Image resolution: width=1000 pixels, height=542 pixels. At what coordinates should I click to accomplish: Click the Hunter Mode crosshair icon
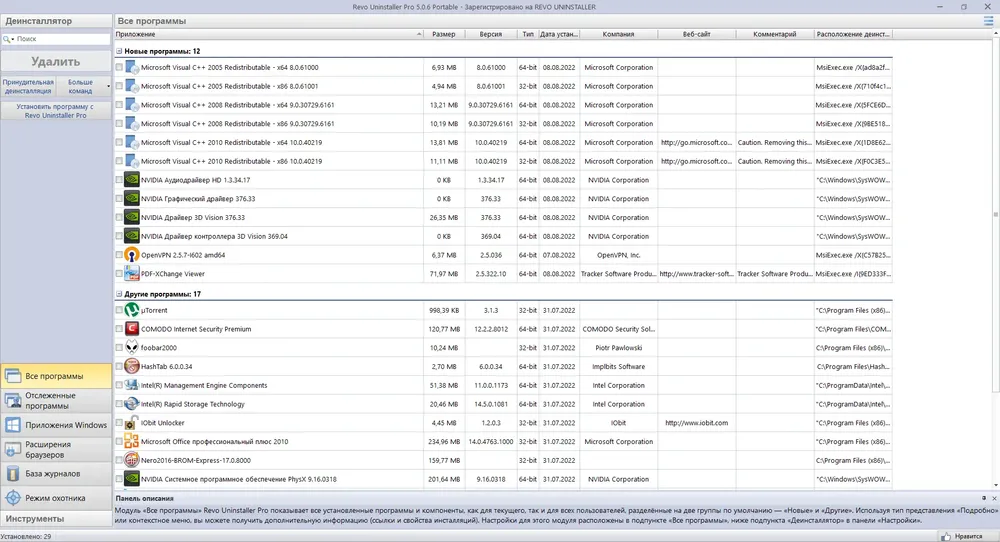(x=13, y=498)
